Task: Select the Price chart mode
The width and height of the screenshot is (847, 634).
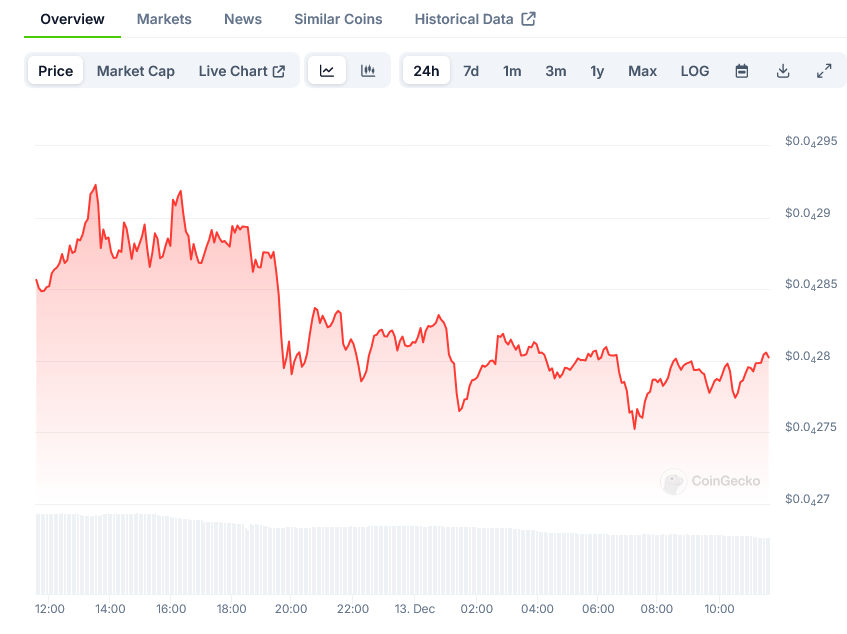Action: click(x=56, y=71)
